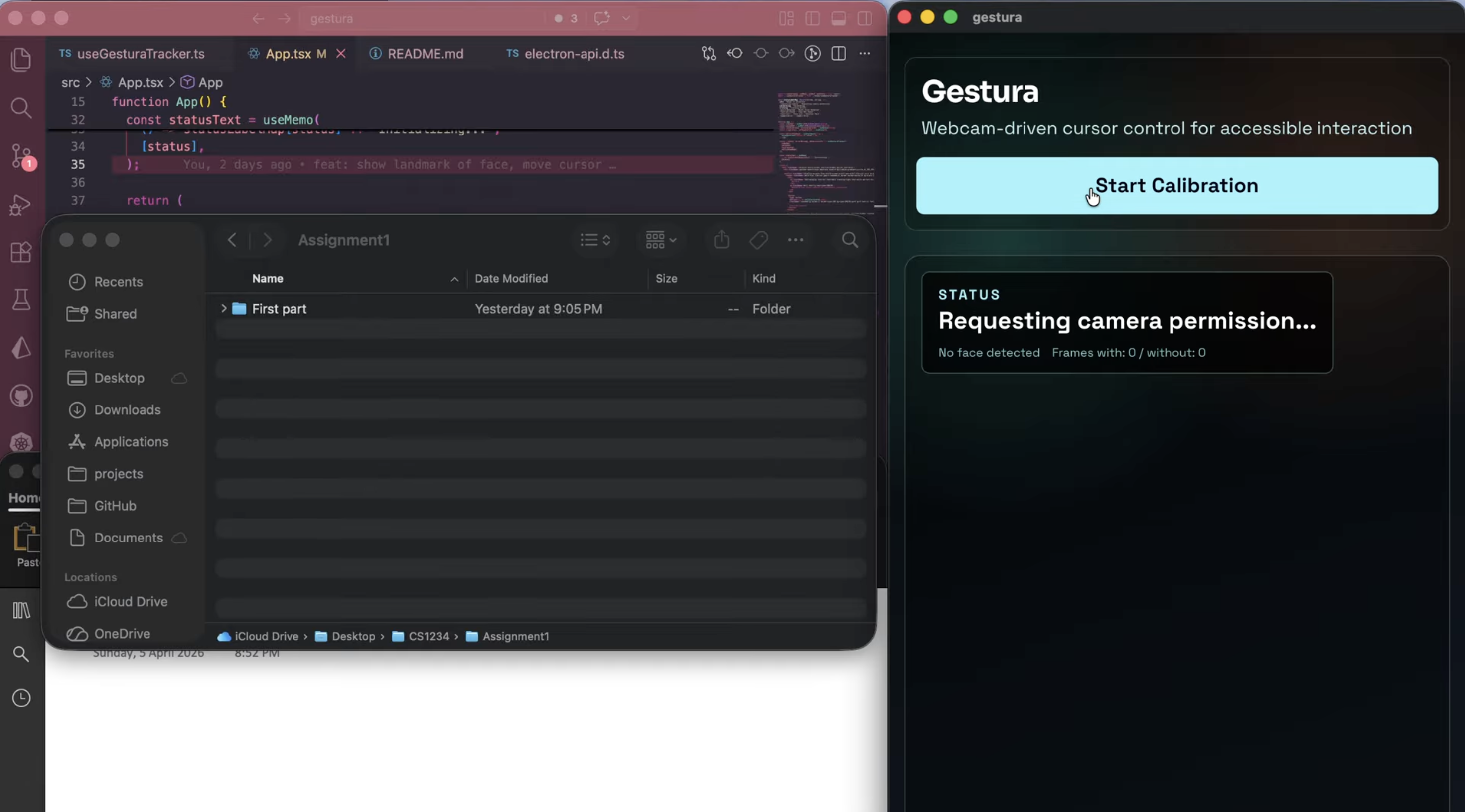Expand the First part folder disclosure arrow
Image resolution: width=1465 pixels, height=812 pixels.
(224, 309)
